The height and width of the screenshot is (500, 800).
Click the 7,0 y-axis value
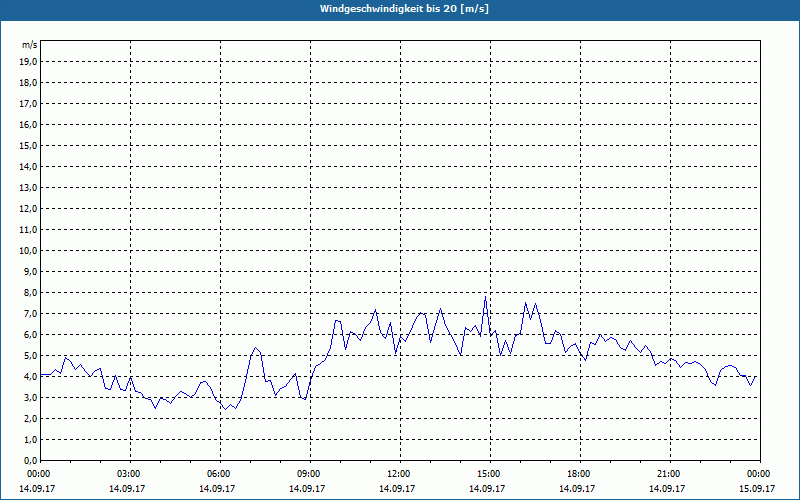(x=30, y=313)
